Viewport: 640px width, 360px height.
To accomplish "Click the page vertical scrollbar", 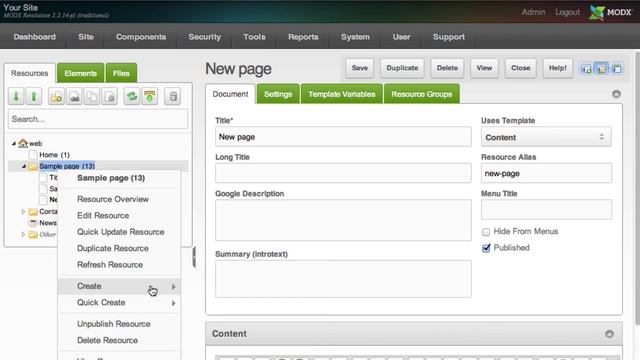I will point(637,188).
